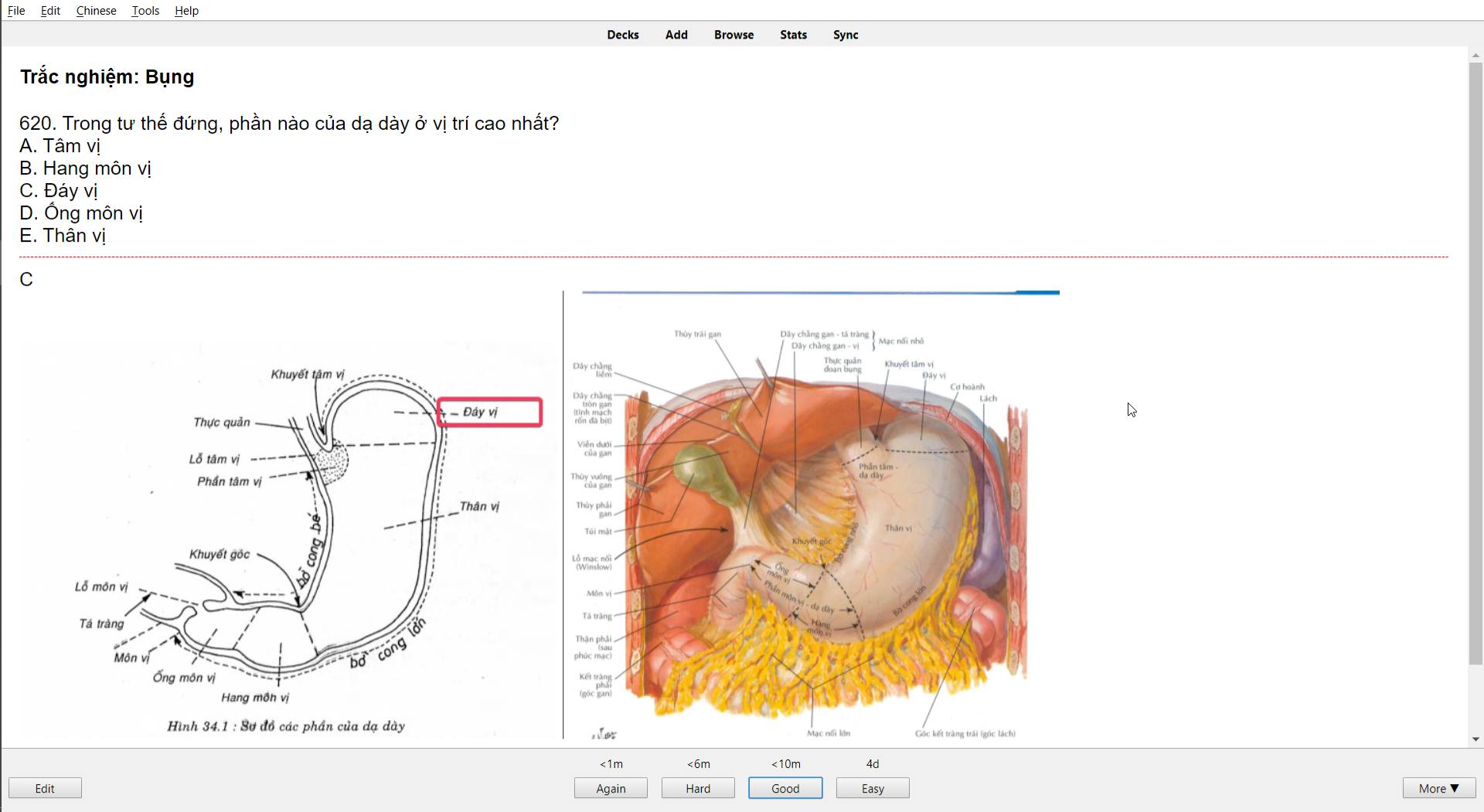Open the Help menu
The width and height of the screenshot is (1484, 812).
186,10
